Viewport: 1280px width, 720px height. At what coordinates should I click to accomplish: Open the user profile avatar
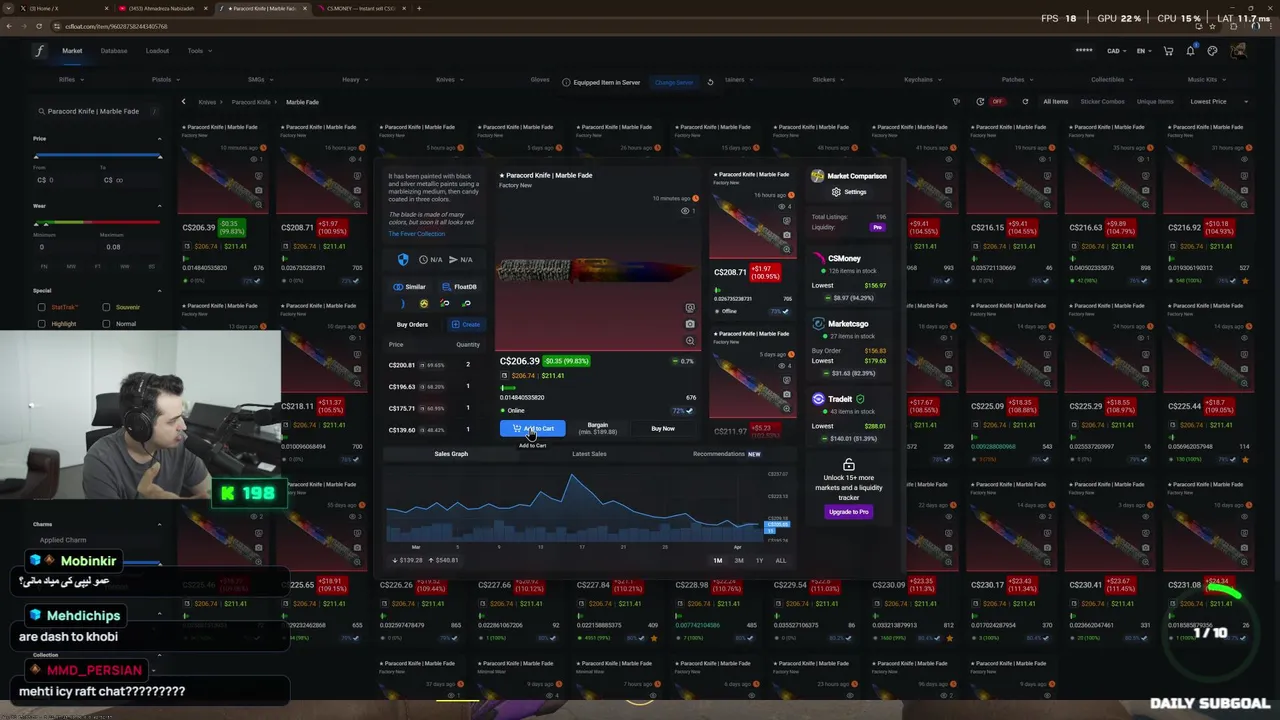tap(1238, 51)
